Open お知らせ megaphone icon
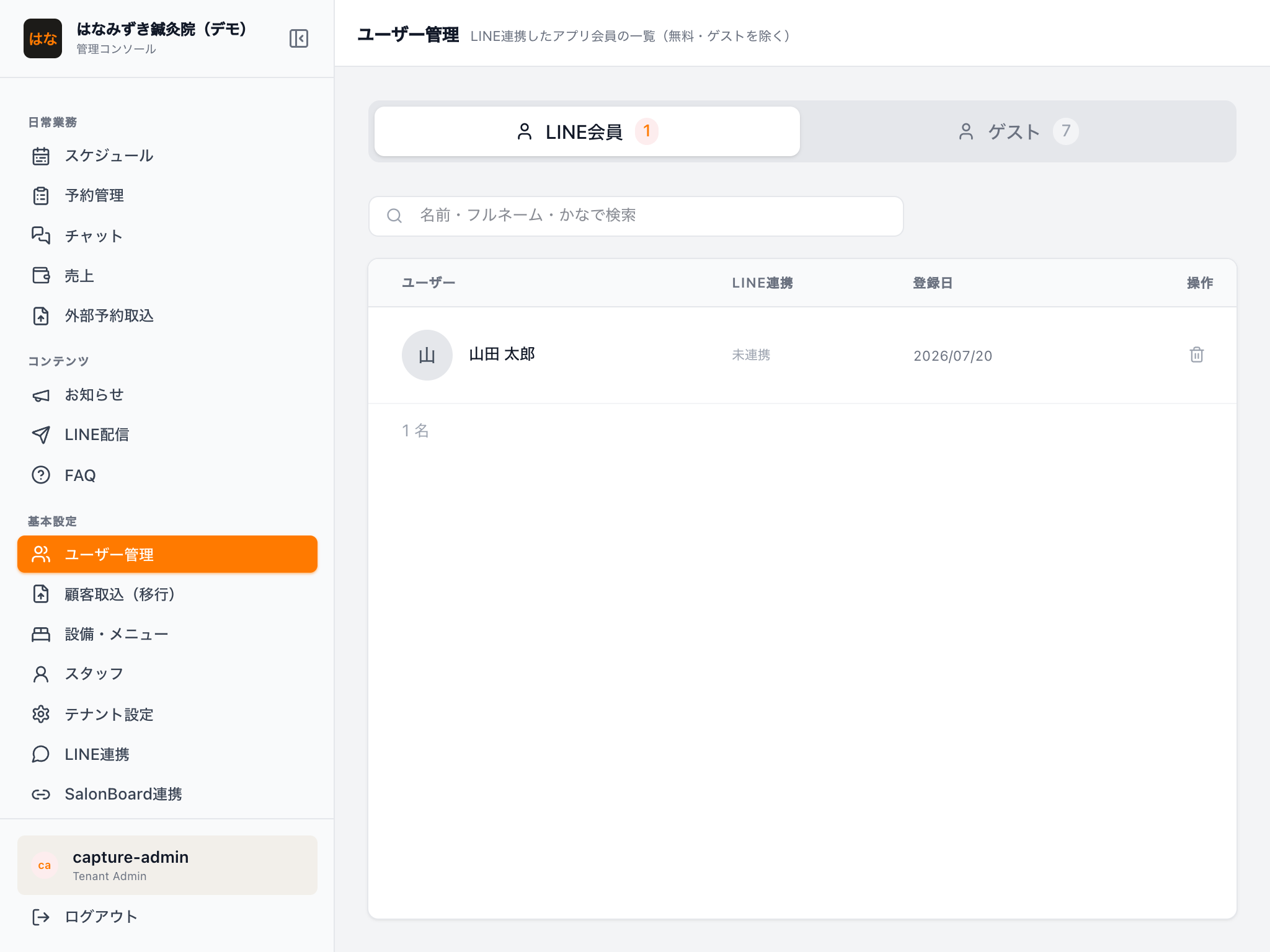This screenshot has width=1270, height=952. coord(41,395)
